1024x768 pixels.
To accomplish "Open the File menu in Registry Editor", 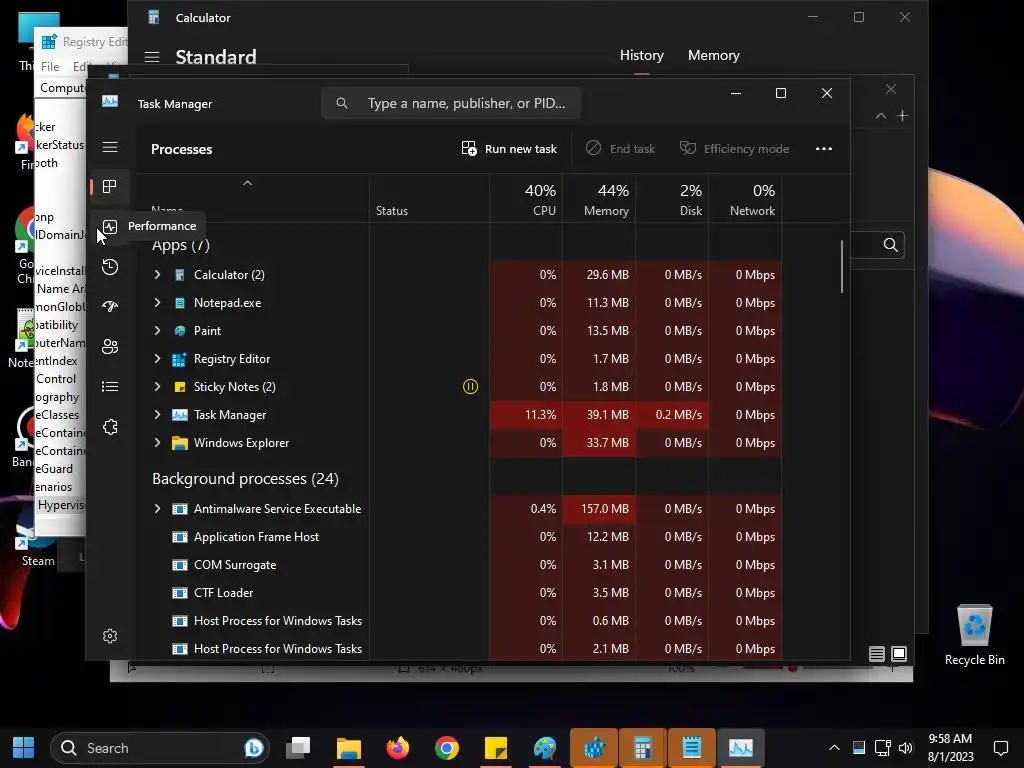I will tap(50, 67).
